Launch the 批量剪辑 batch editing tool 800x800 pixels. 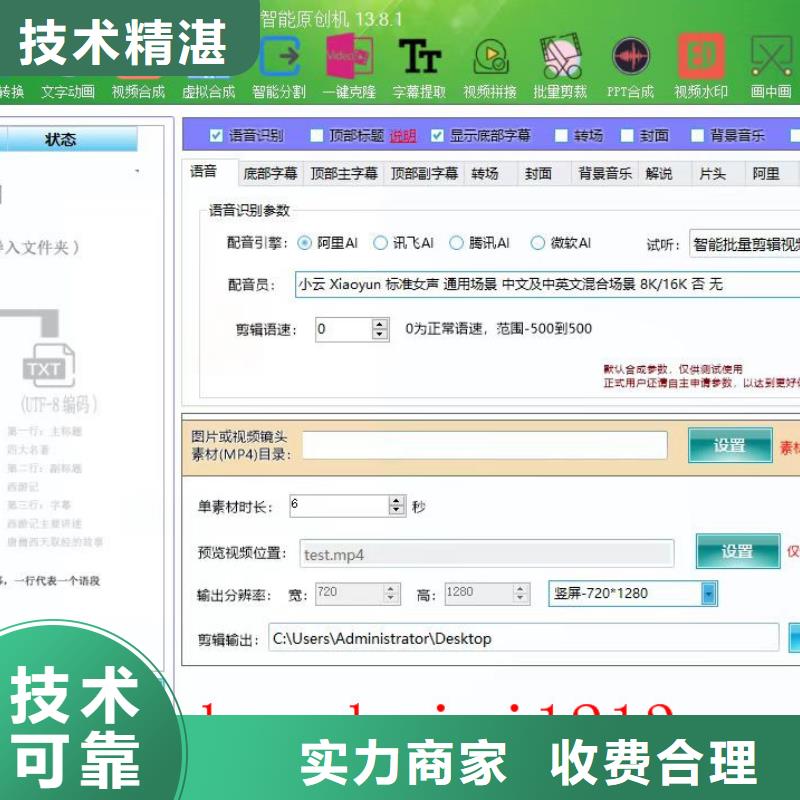tap(560, 66)
